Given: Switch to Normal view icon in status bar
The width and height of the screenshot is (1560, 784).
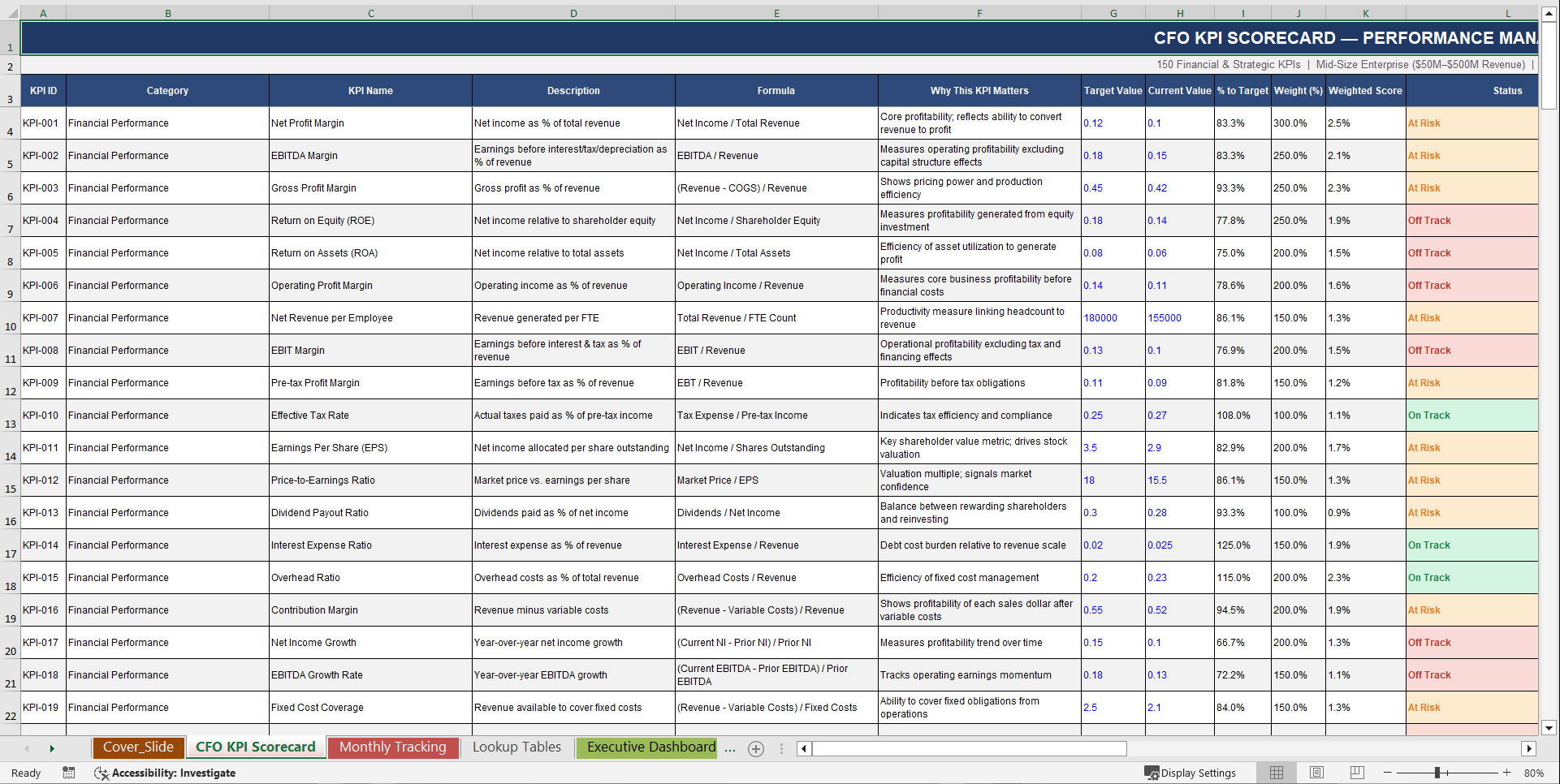Looking at the screenshot, I should point(1276,773).
